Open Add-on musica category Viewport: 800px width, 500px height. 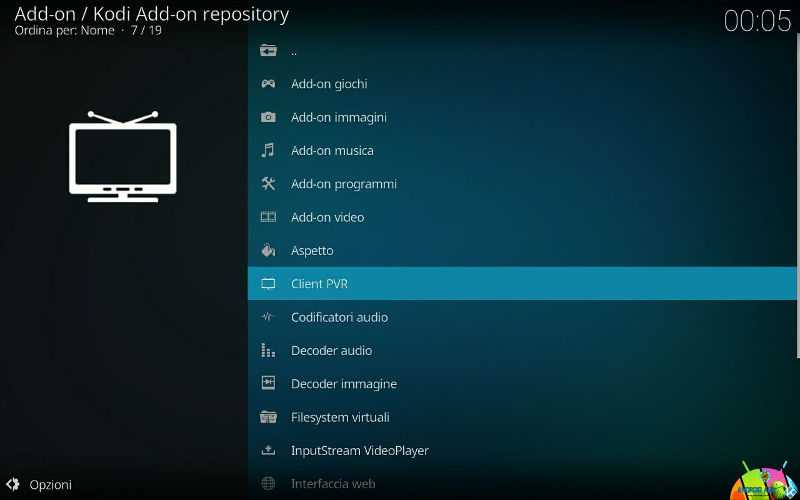click(x=522, y=151)
